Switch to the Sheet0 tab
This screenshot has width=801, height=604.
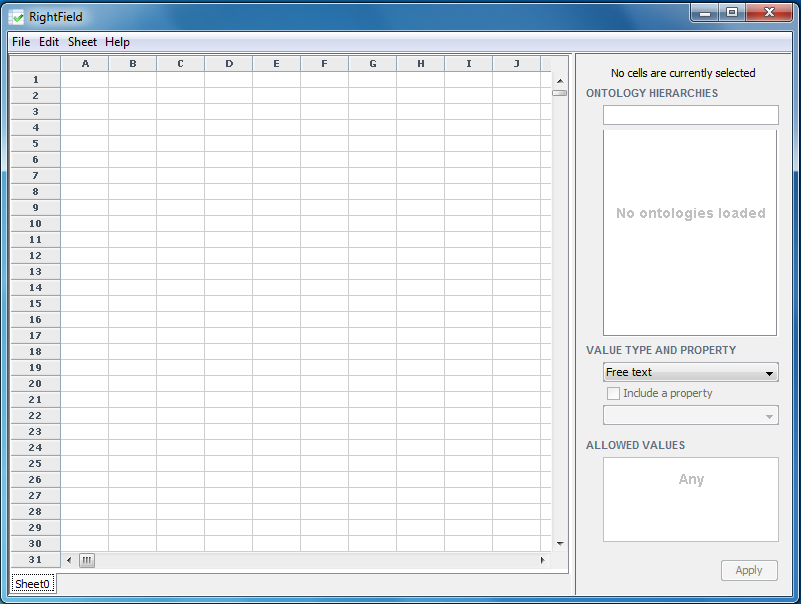pos(32,584)
